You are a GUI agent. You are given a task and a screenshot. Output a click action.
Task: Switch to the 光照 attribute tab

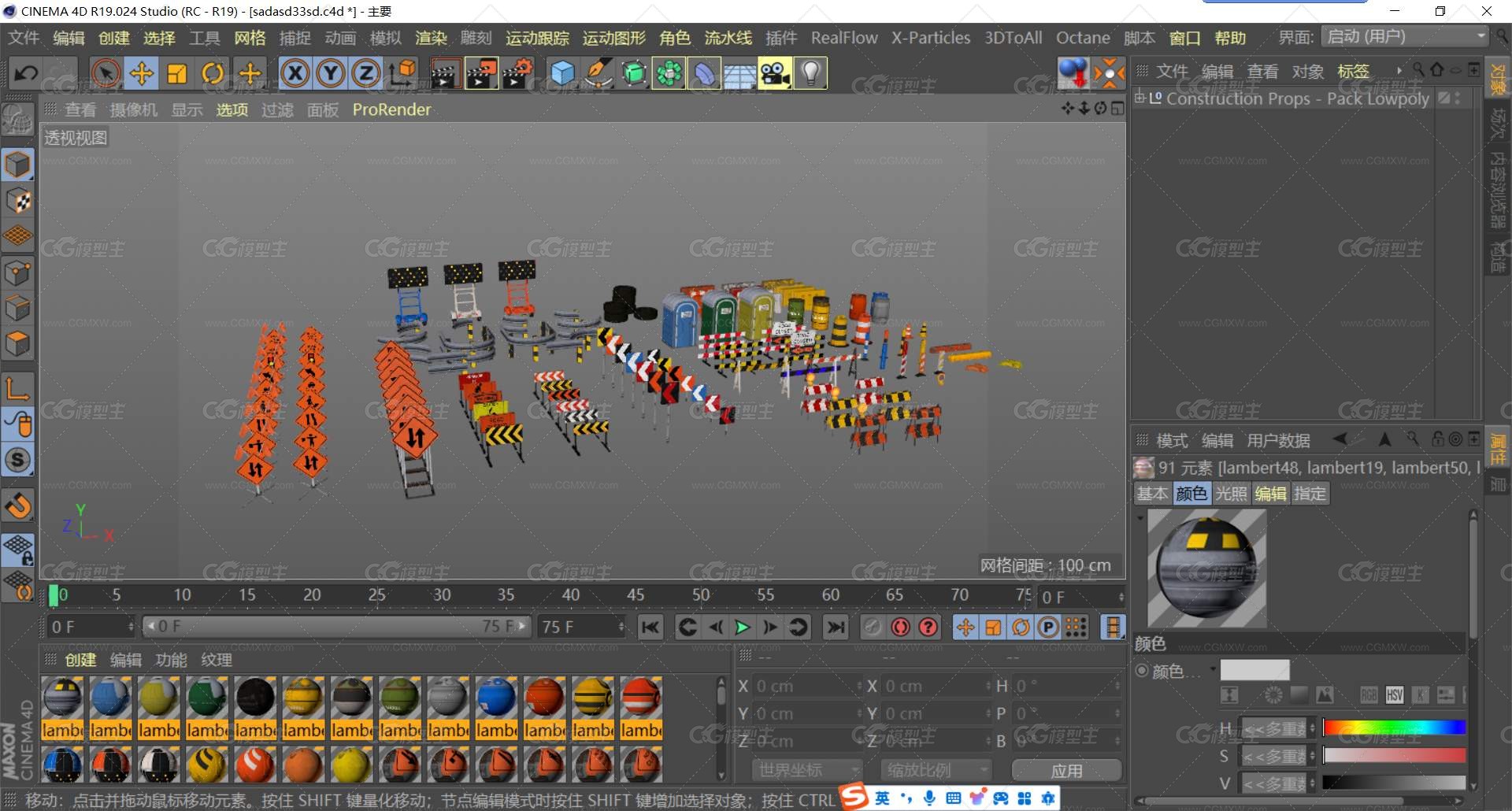[x=1231, y=494]
